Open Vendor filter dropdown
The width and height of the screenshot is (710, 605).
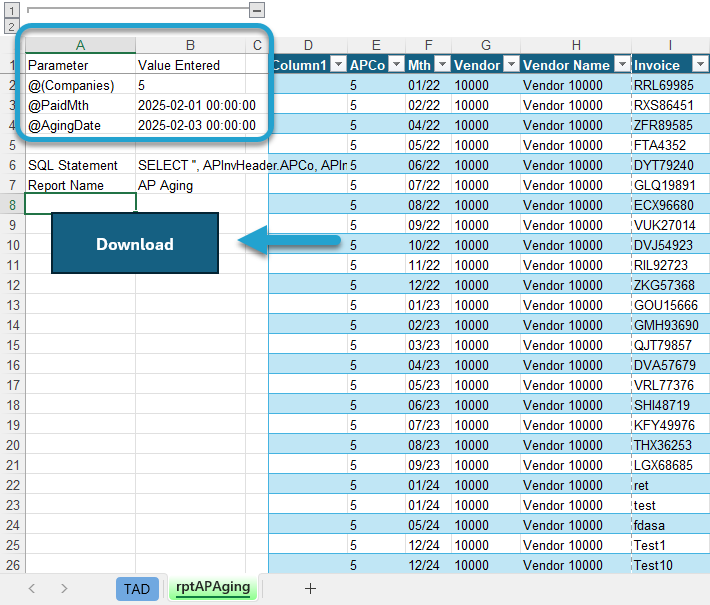512,64
